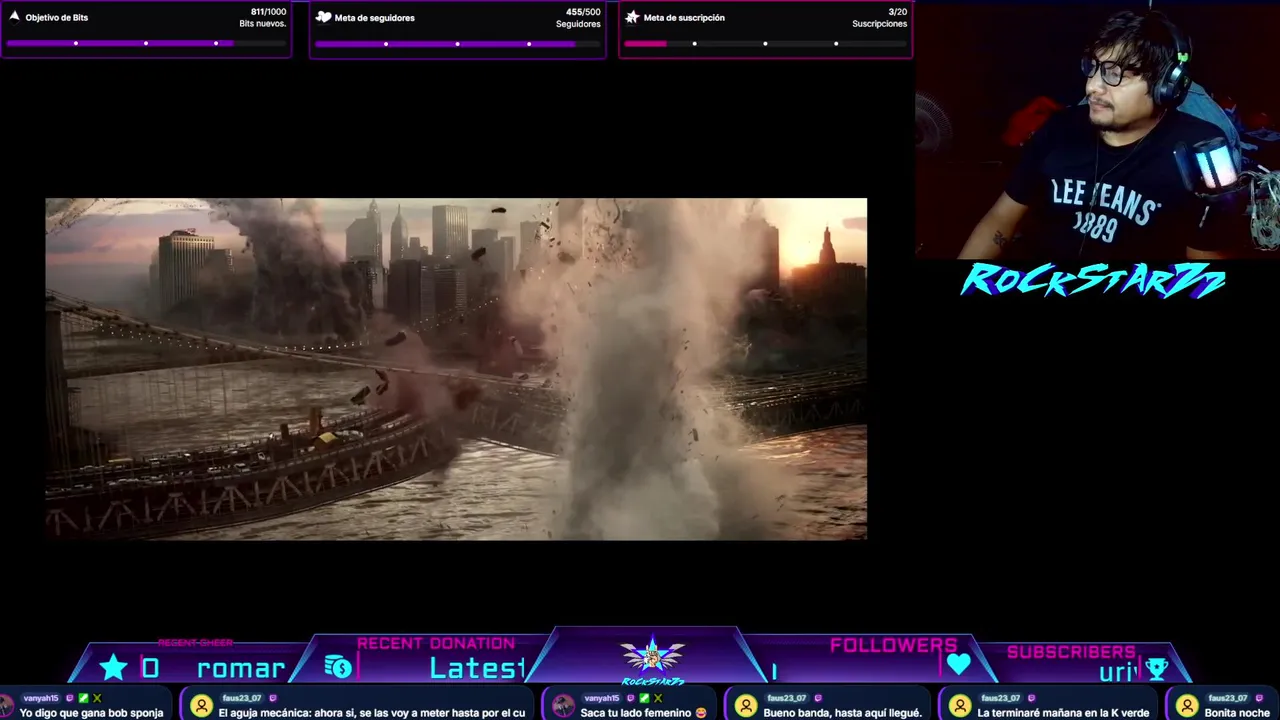The width and height of the screenshot is (1280, 720).
Task: Click the RockStar77 star logo in bottom center
Action: coord(652,658)
